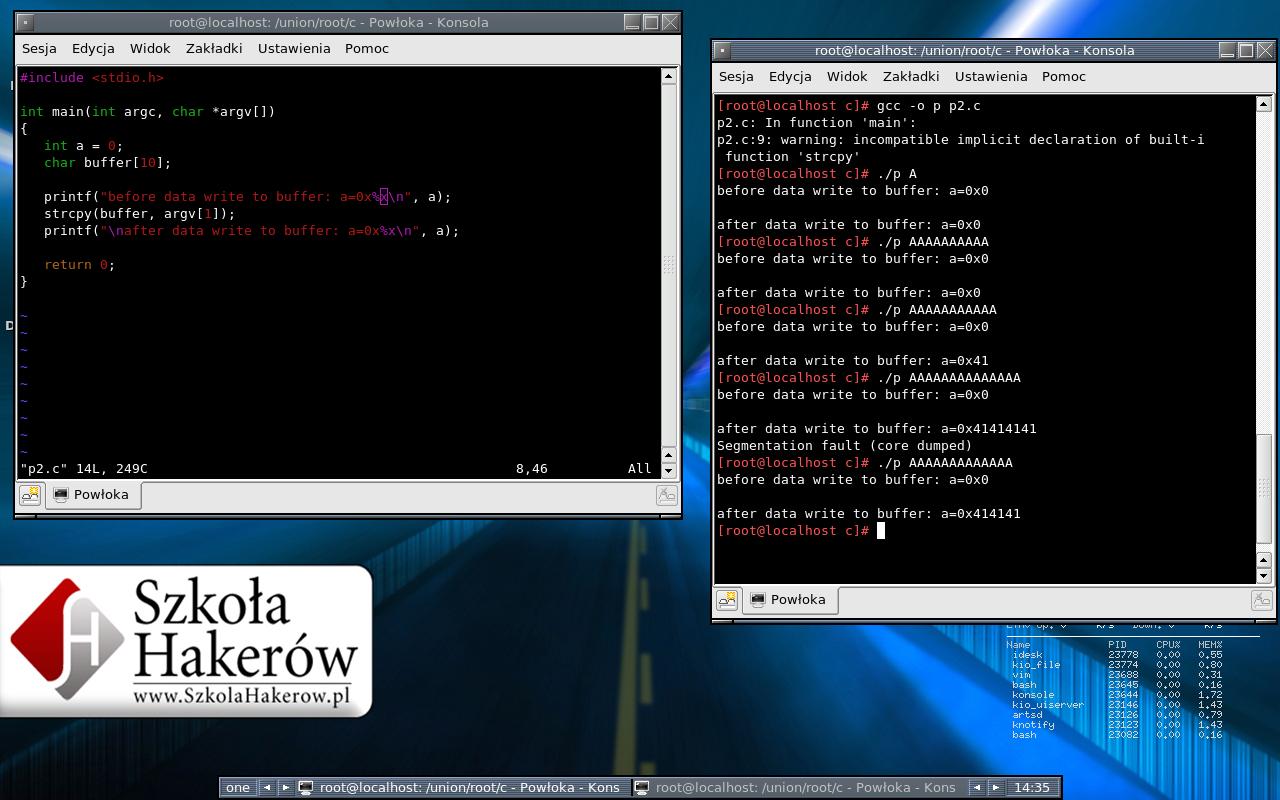This screenshot has width=1280, height=800.
Task: Click right arrow beside taskbar clock
Action: point(995,787)
